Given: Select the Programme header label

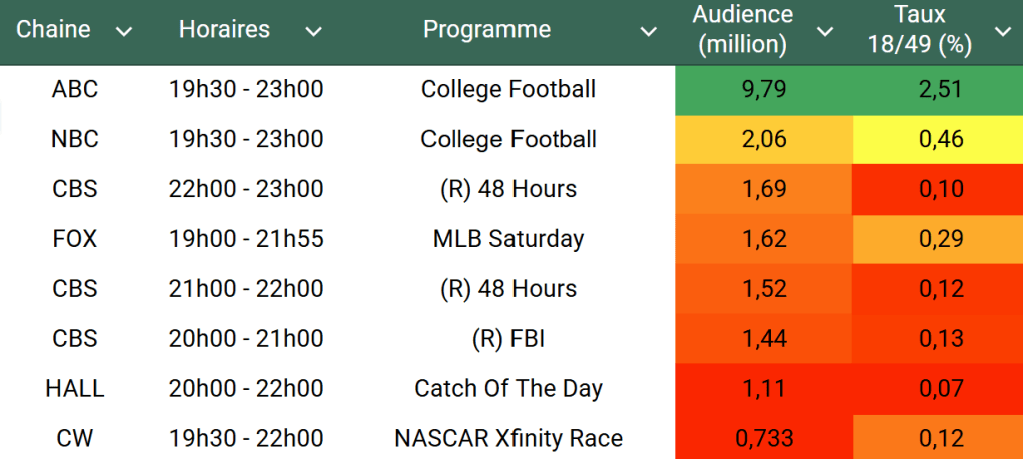Looking at the screenshot, I should pyautogui.click(x=486, y=30).
